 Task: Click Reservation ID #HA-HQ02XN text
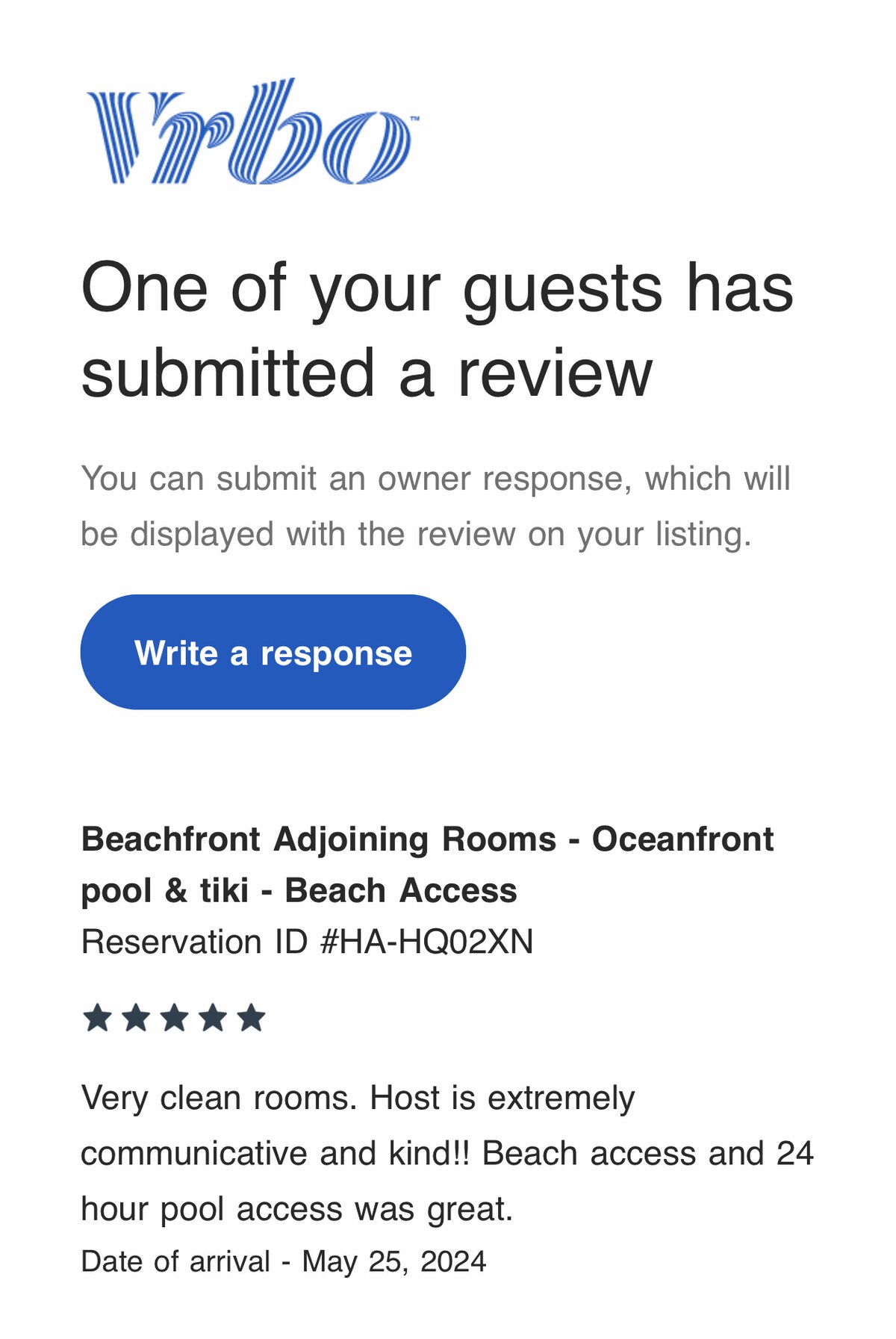(x=307, y=942)
